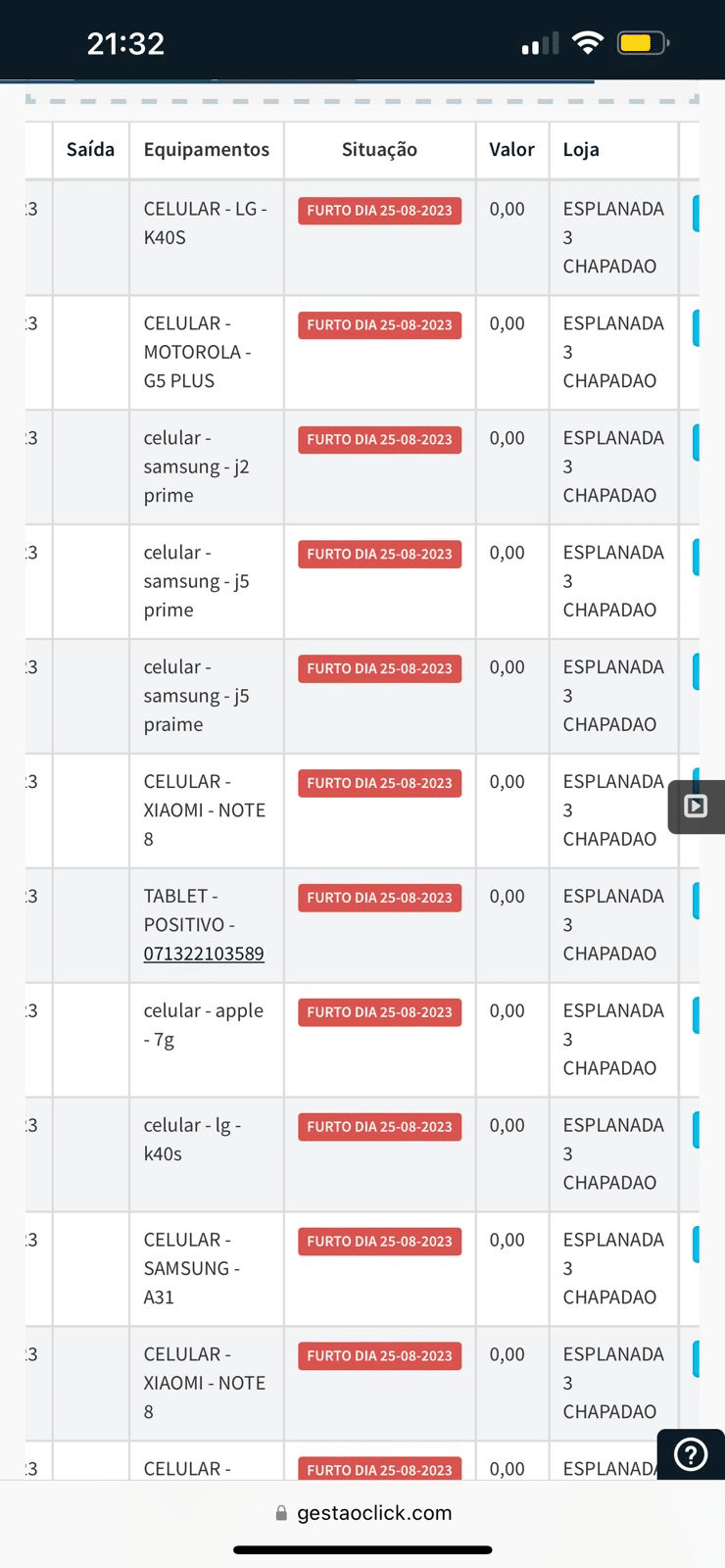This screenshot has width=725, height=1568.
Task: Select the Valor column header
Action: (x=511, y=150)
